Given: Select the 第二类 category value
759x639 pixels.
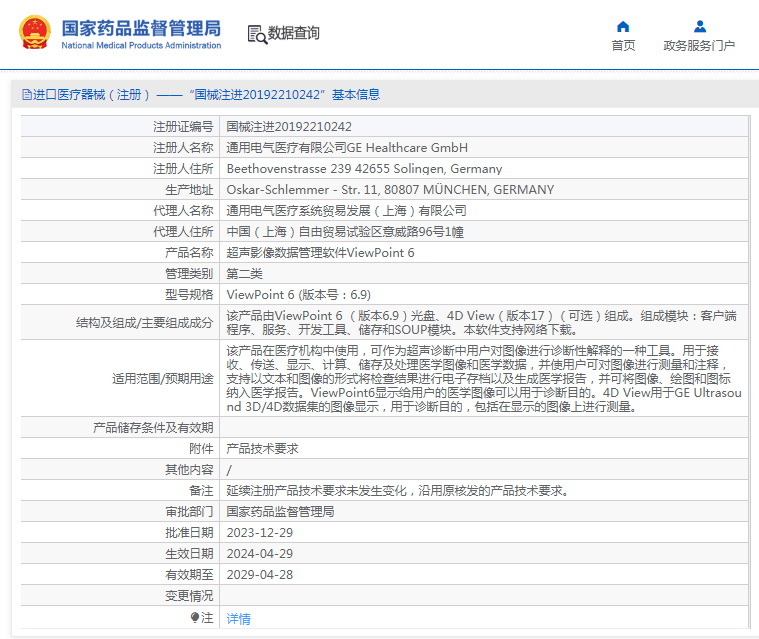Looking at the screenshot, I should click(x=244, y=274).
